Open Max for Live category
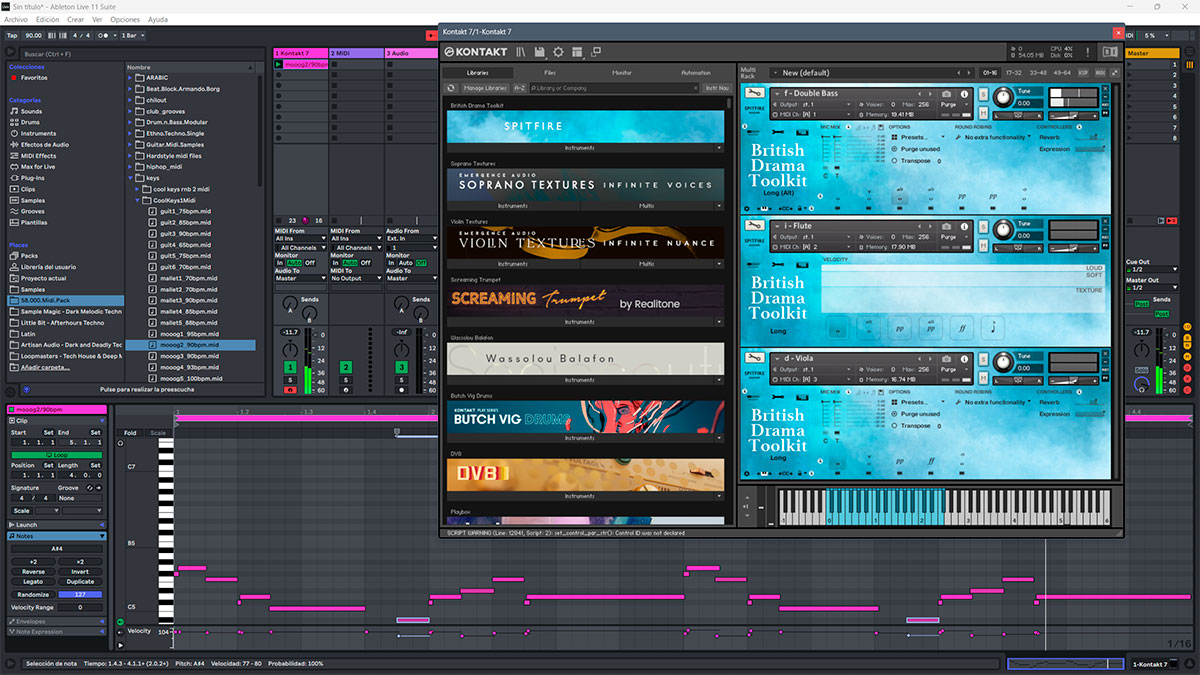 pos(40,167)
